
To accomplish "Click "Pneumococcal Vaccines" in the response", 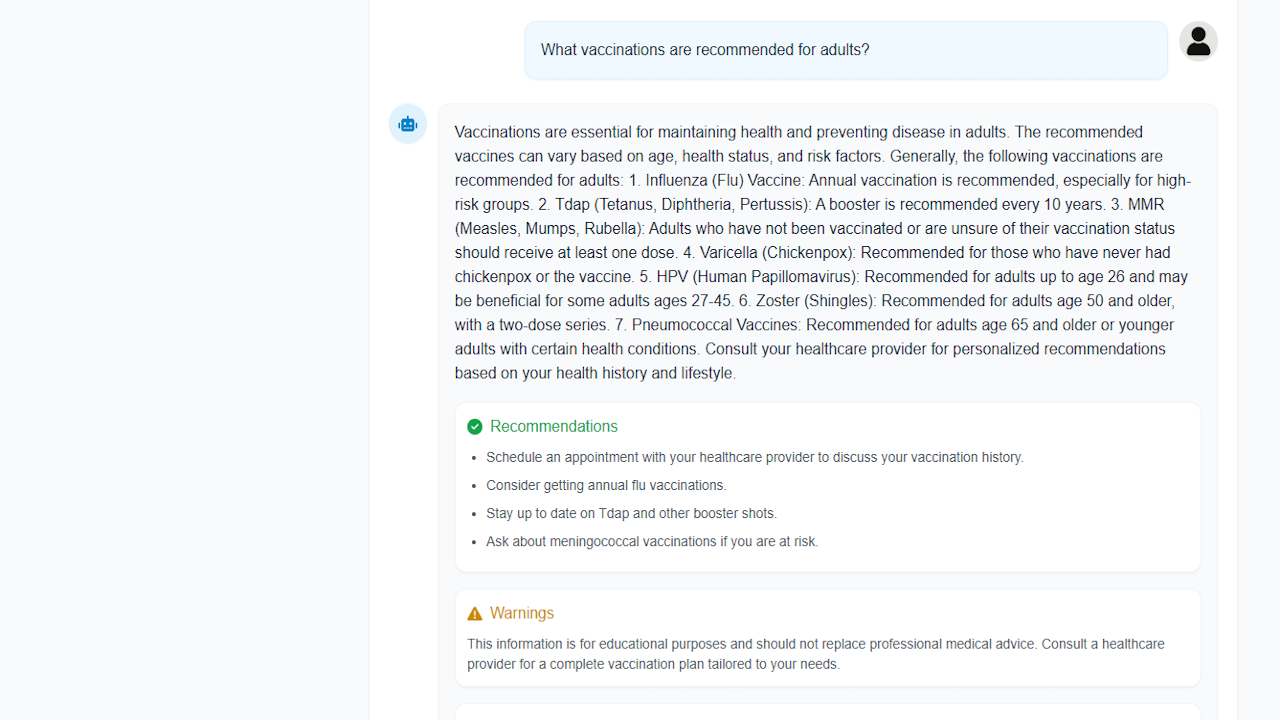I will point(716,325).
